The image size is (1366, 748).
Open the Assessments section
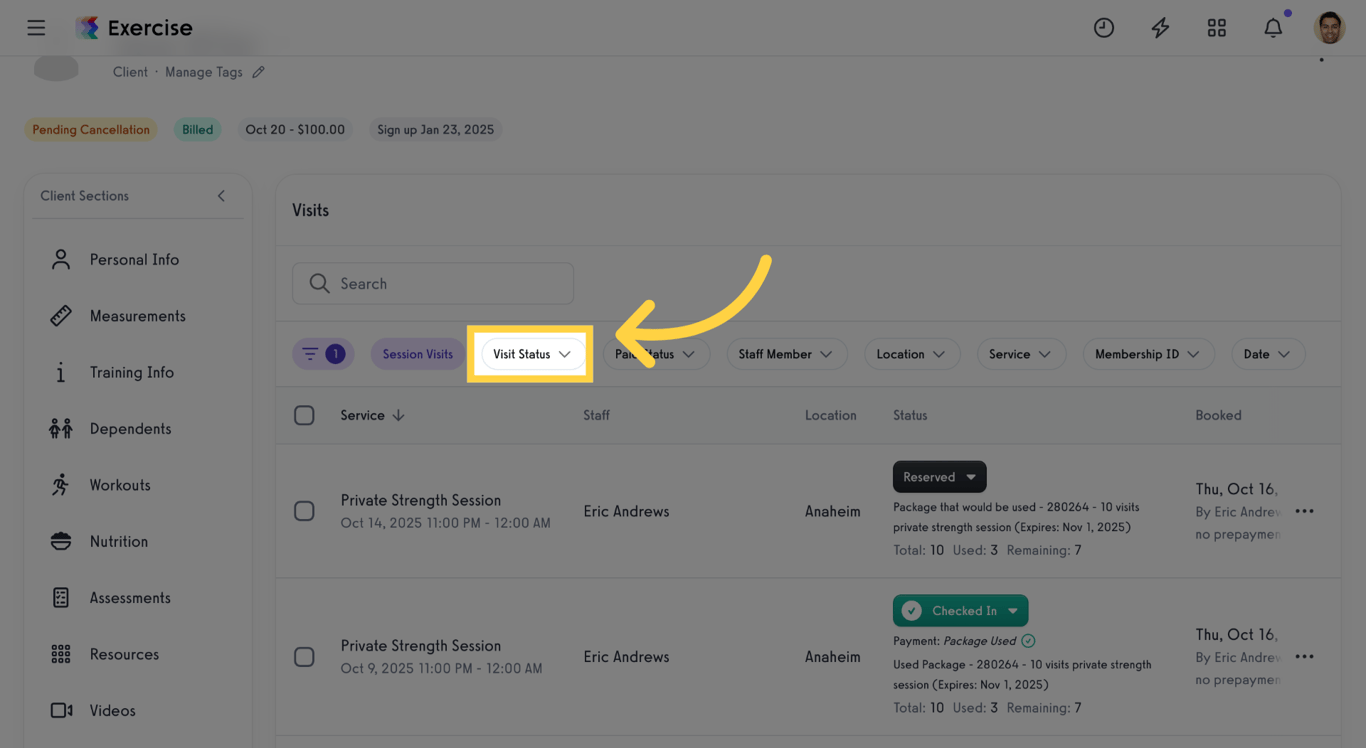(x=130, y=597)
